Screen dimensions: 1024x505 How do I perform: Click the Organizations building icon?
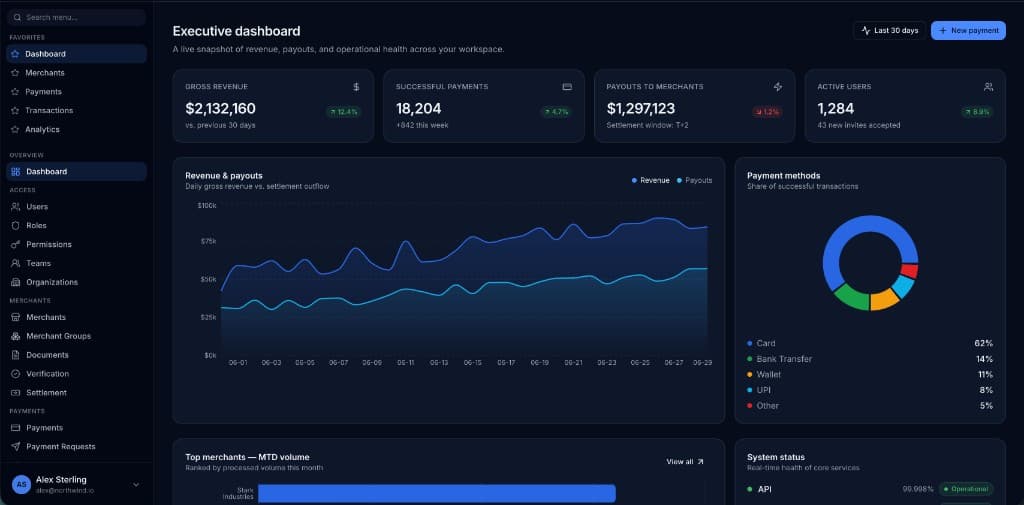coord(16,282)
